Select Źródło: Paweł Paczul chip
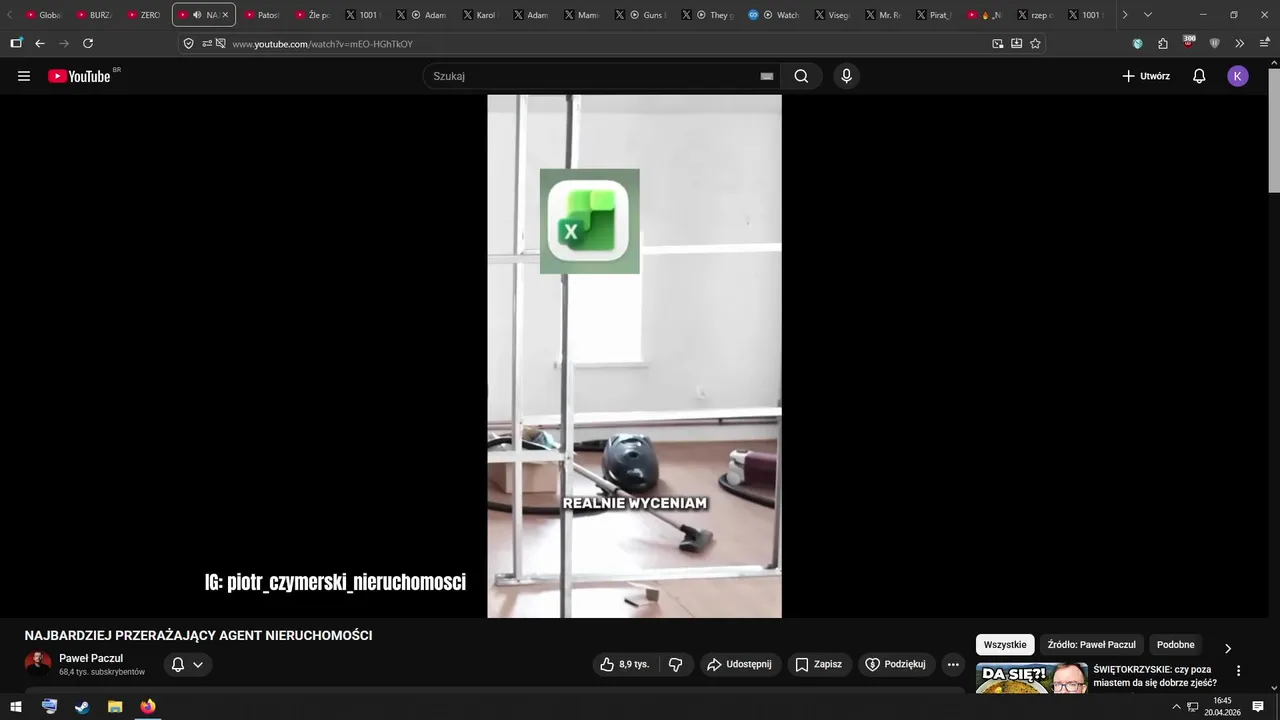 [x=1092, y=645]
